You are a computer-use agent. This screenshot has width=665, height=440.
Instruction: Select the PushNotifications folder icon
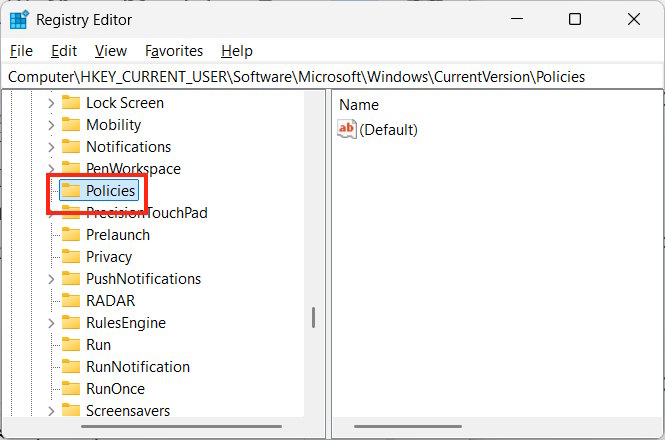coord(71,279)
